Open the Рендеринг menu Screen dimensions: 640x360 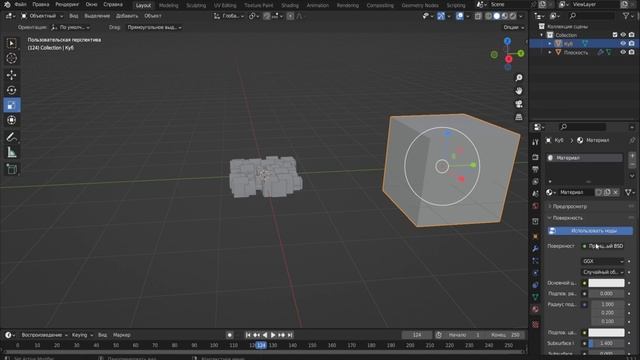tap(67, 4)
